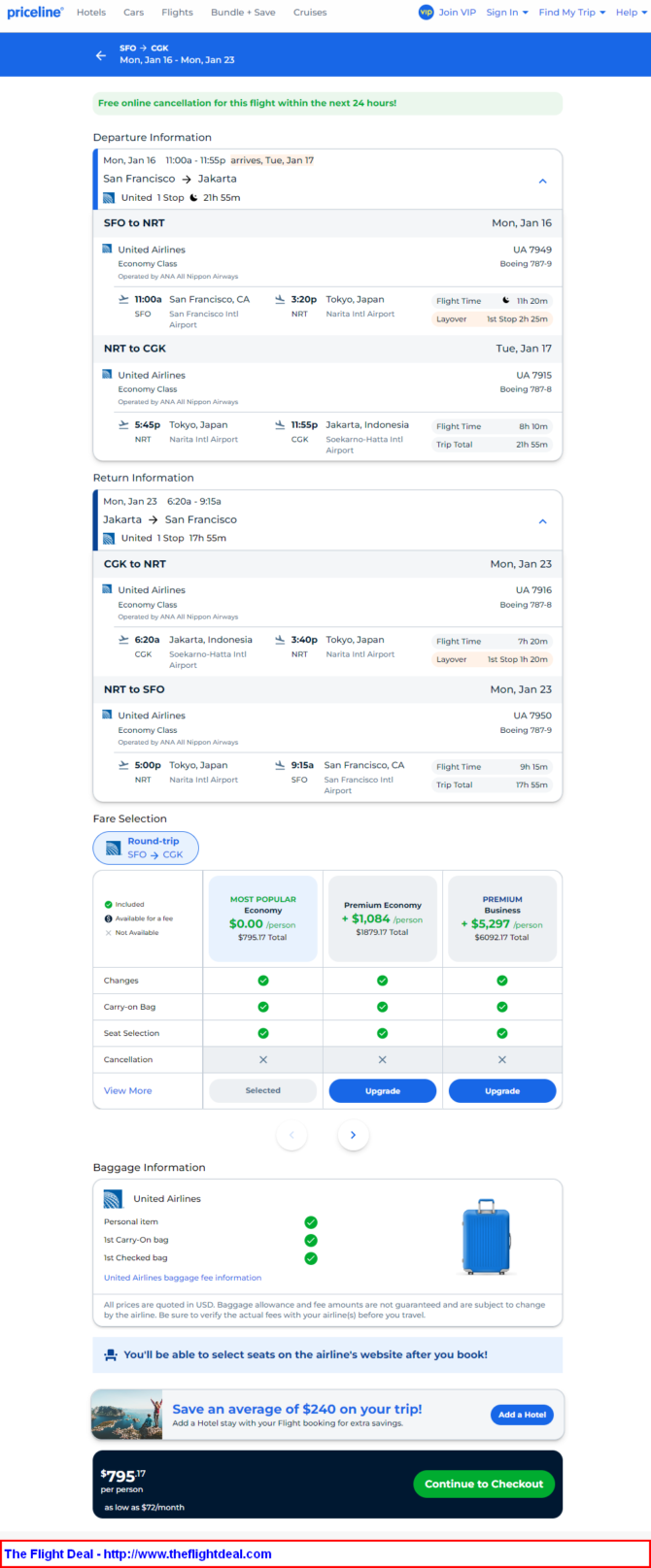
Task: Select the Most Popular Economy fare card
Action: pos(263,918)
